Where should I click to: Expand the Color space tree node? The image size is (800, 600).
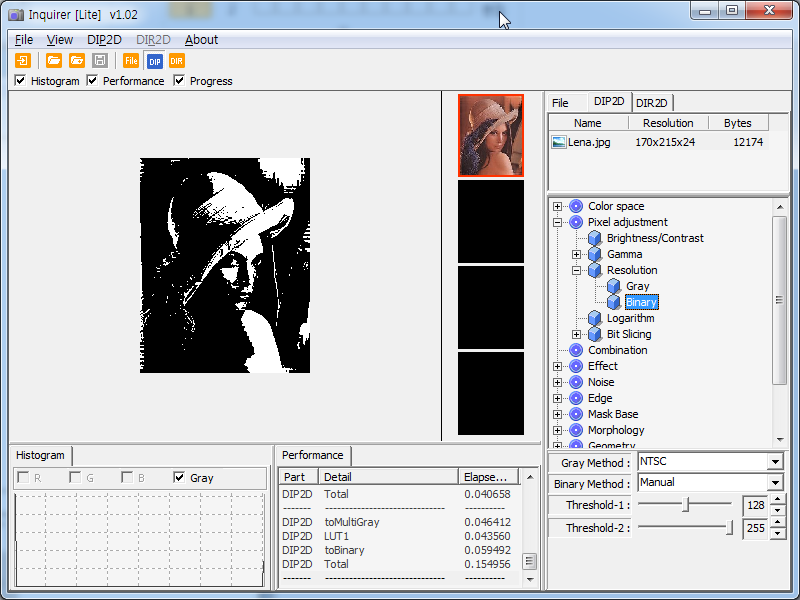click(x=558, y=206)
